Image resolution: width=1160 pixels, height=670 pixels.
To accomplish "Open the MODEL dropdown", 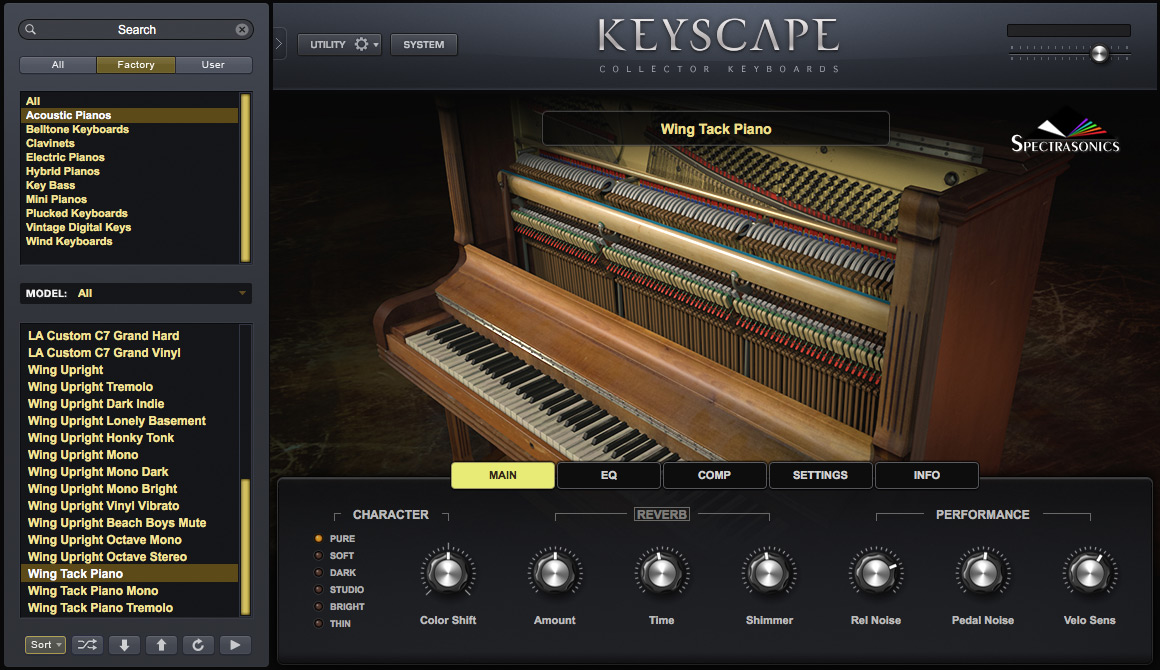I will point(135,293).
